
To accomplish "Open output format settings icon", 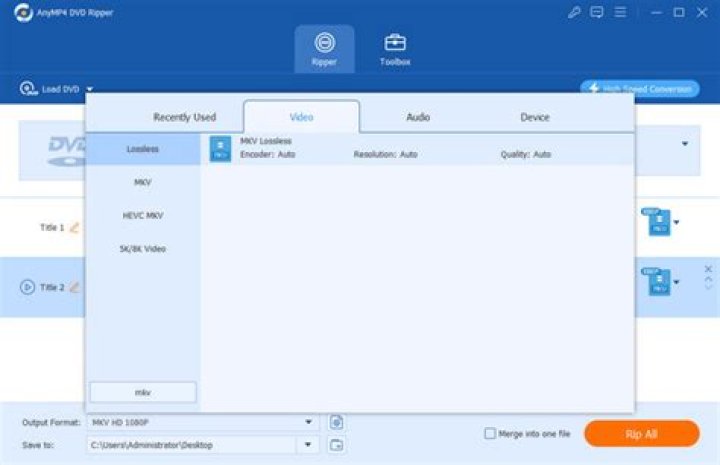I will [x=337, y=422].
